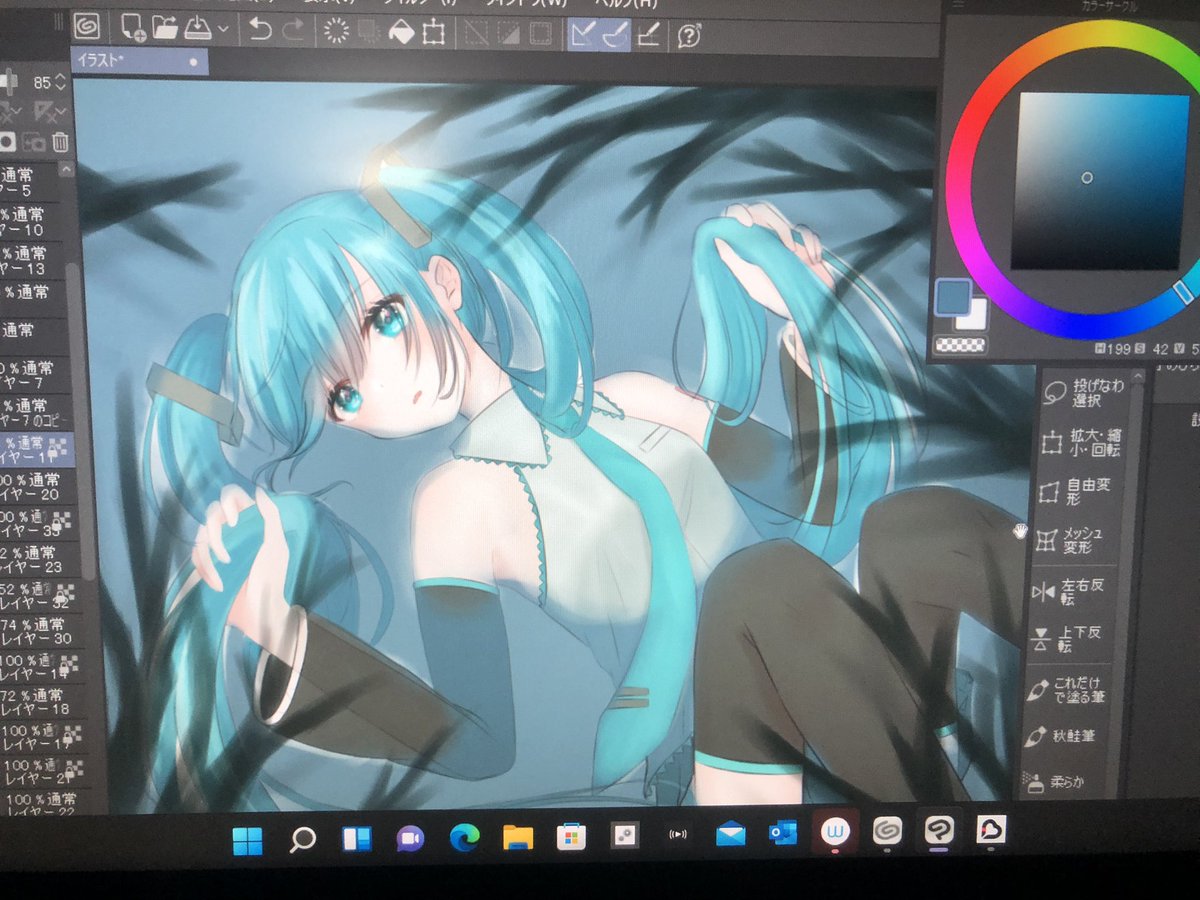Click the Deselect icon

click(476, 34)
